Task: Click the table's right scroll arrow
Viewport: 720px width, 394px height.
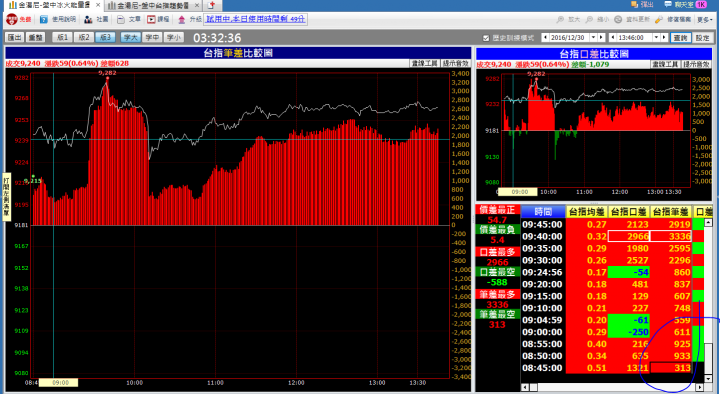Action: pos(700,388)
